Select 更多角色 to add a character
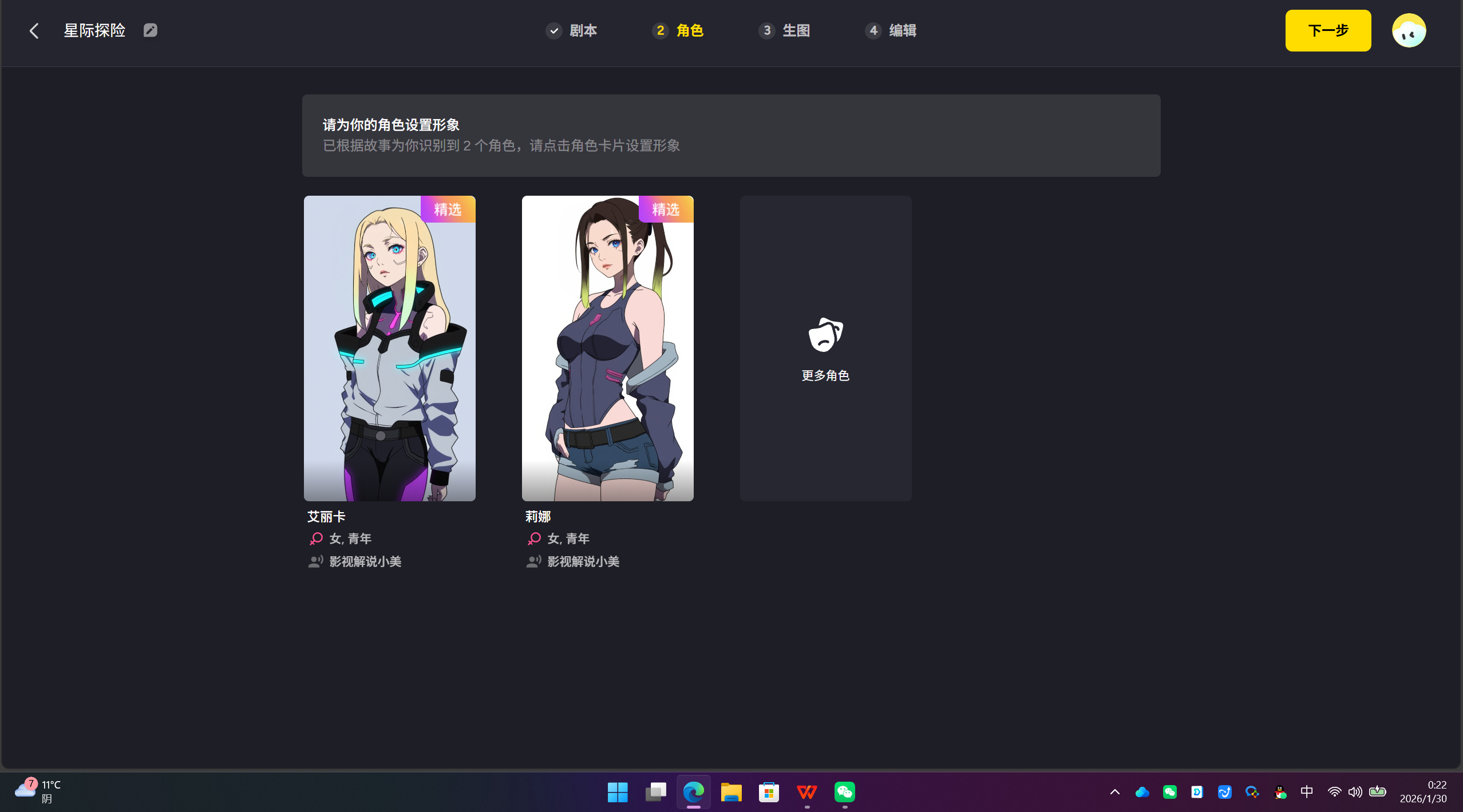Viewport: 1463px width, 812px height. point(825,375)
